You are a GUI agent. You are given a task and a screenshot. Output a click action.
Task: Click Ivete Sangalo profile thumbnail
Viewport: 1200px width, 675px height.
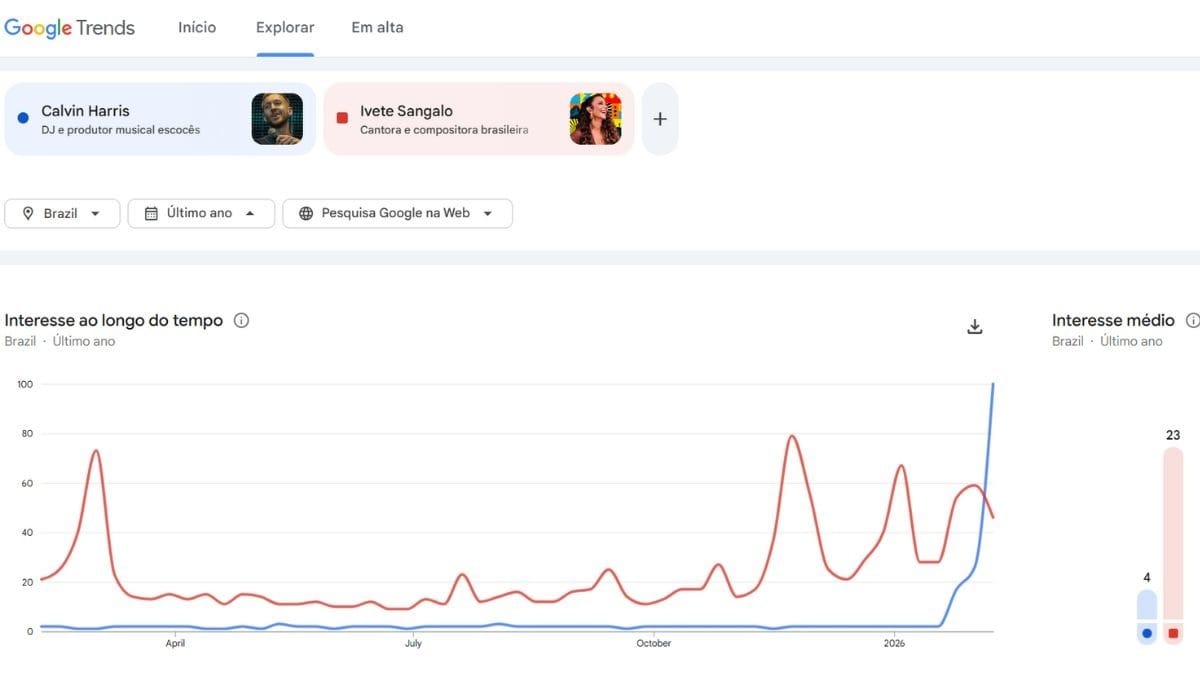tap(596, 119)
